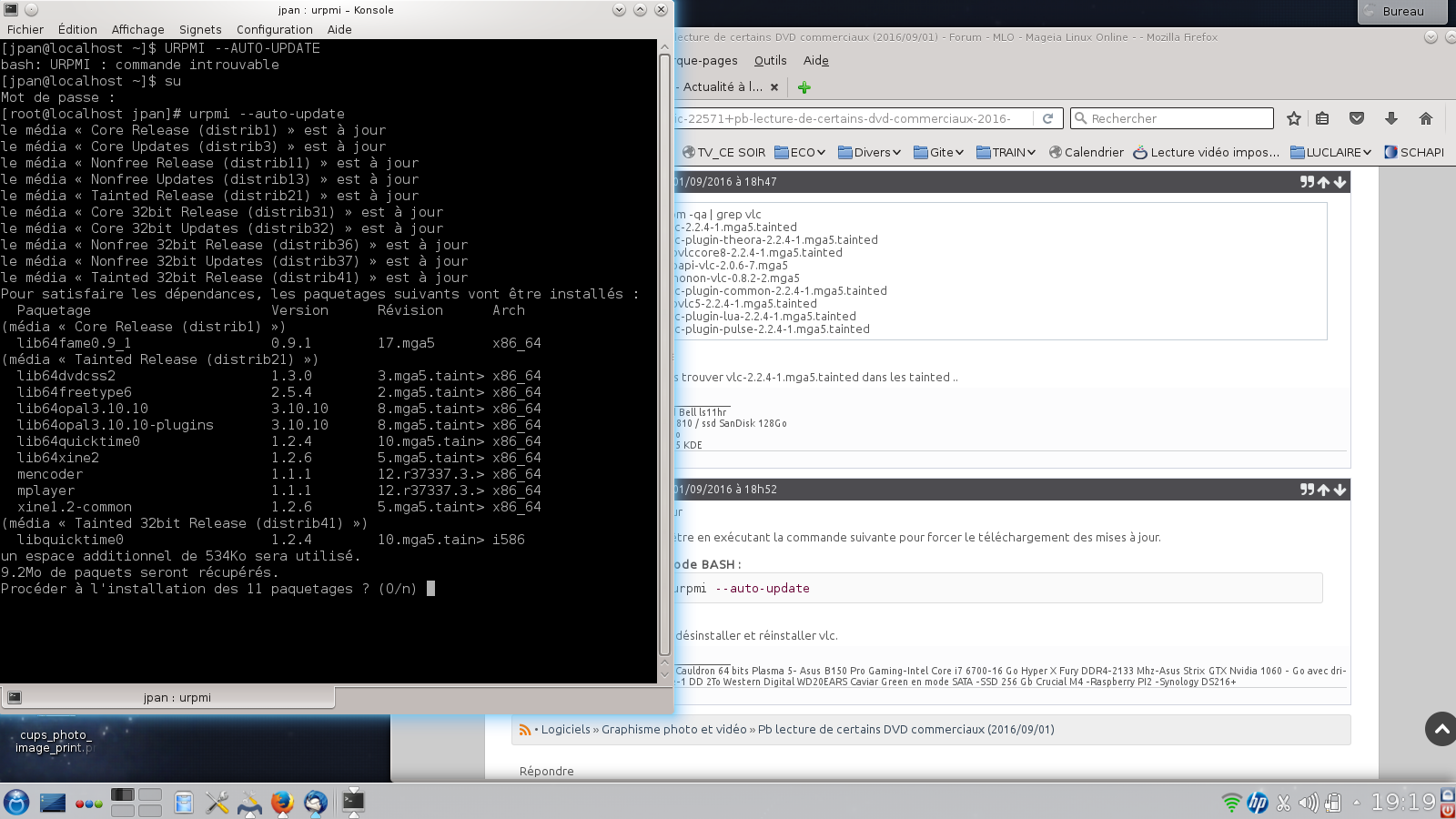Click the Bureau button at top right
Screen dimensions: 1456x819
click(1402, 11)
